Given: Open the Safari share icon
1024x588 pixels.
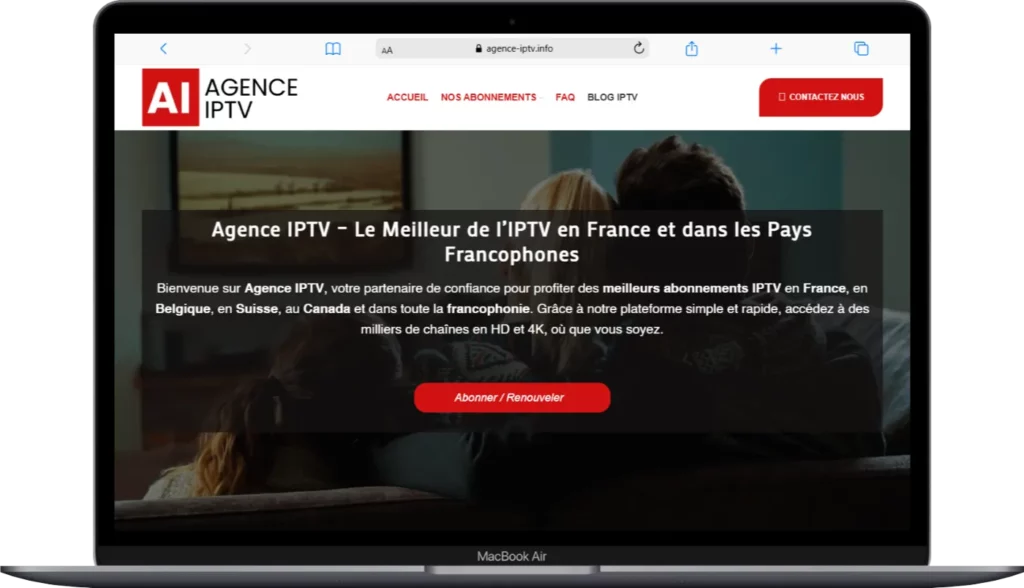Looking at the screenshot, I should pyautogui.click(x=692, y=48).
